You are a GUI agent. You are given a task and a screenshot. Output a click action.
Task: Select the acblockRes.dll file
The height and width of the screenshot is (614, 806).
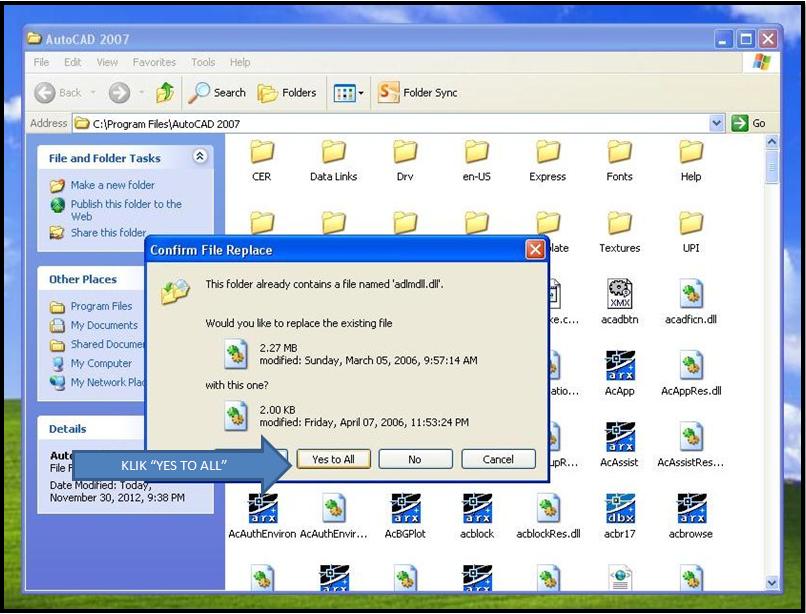coord(548,516)
